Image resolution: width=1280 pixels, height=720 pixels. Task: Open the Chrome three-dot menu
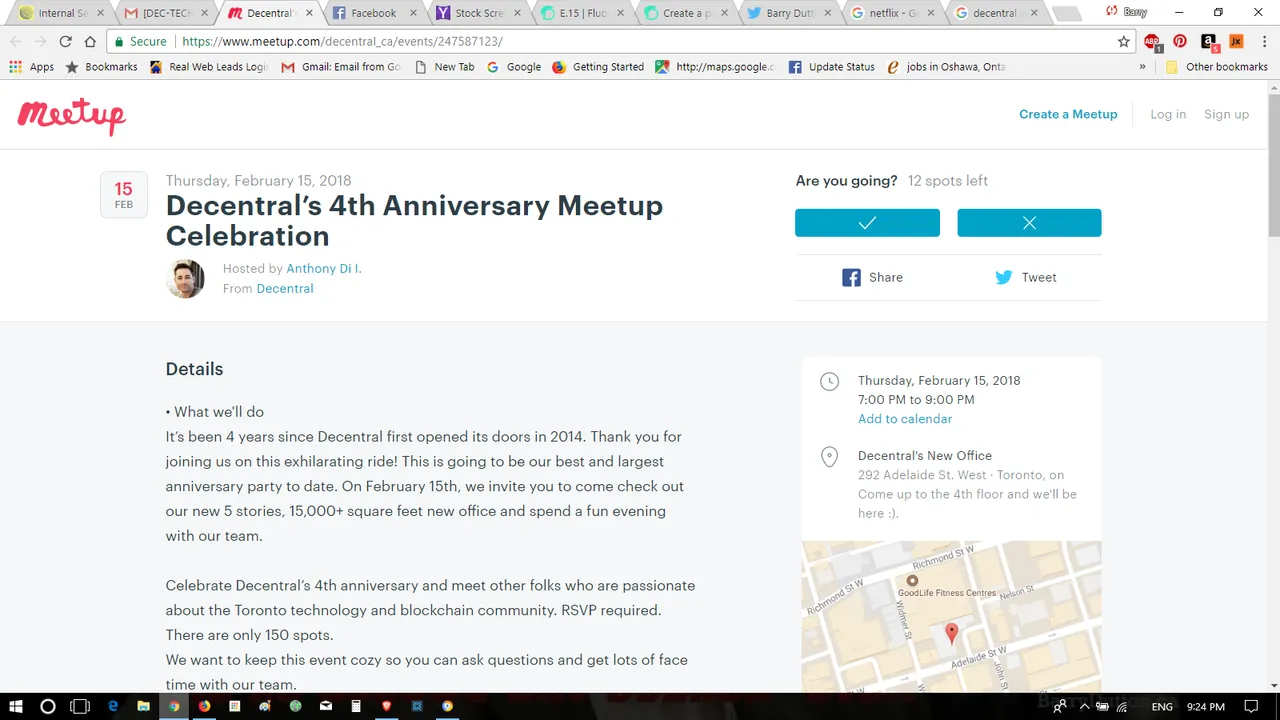pos(1263,42)
